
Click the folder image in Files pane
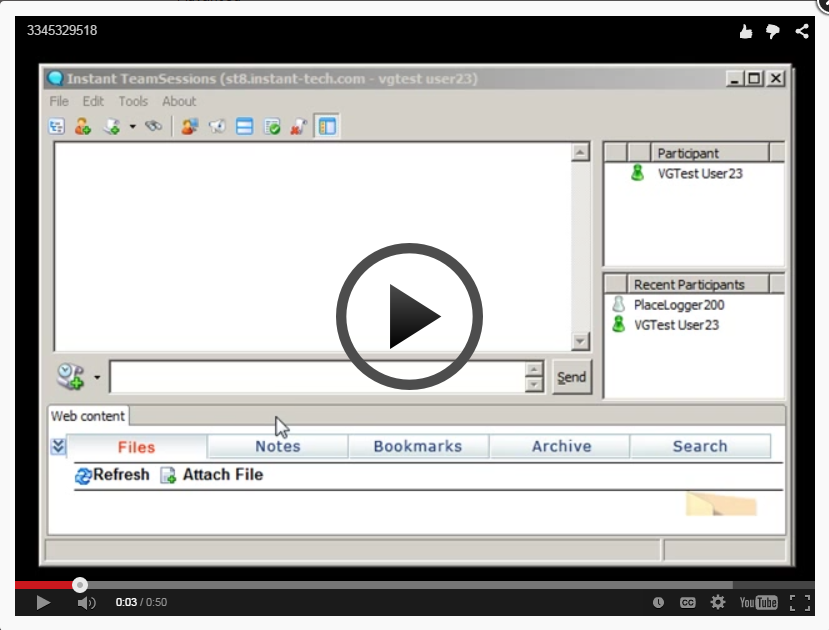pyautogui.click(x=721, y=504)
